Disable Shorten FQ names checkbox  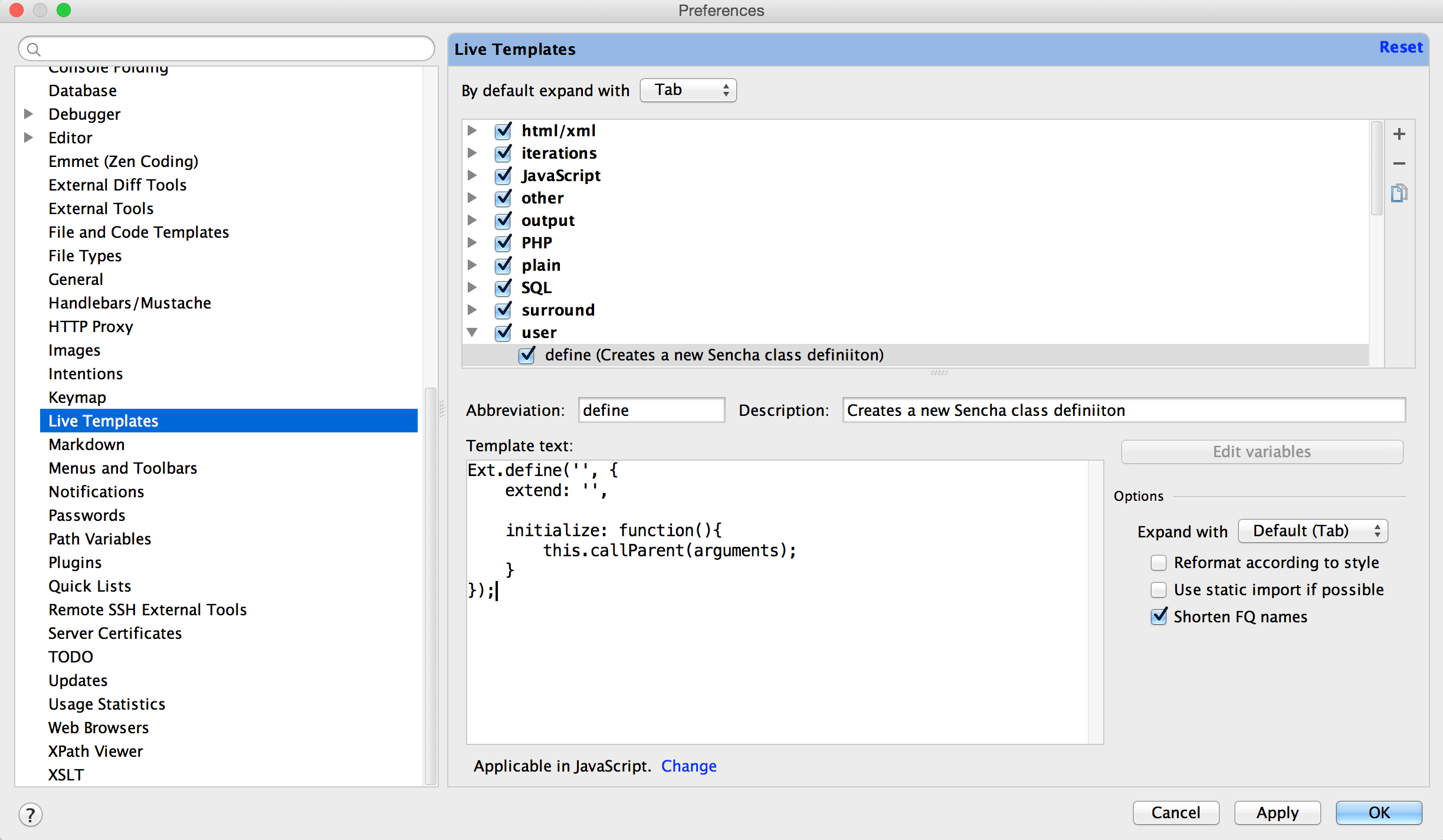click(x=1158, y=617)
